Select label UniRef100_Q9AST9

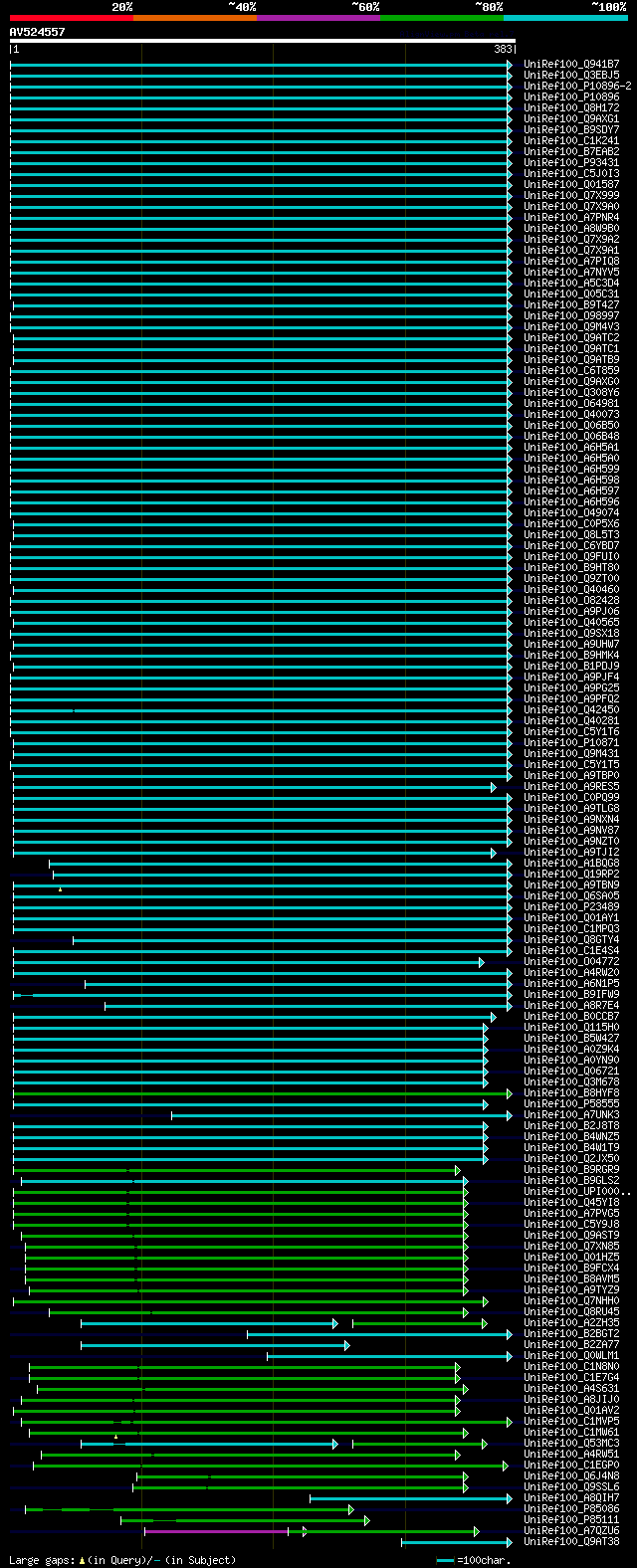571,1235
